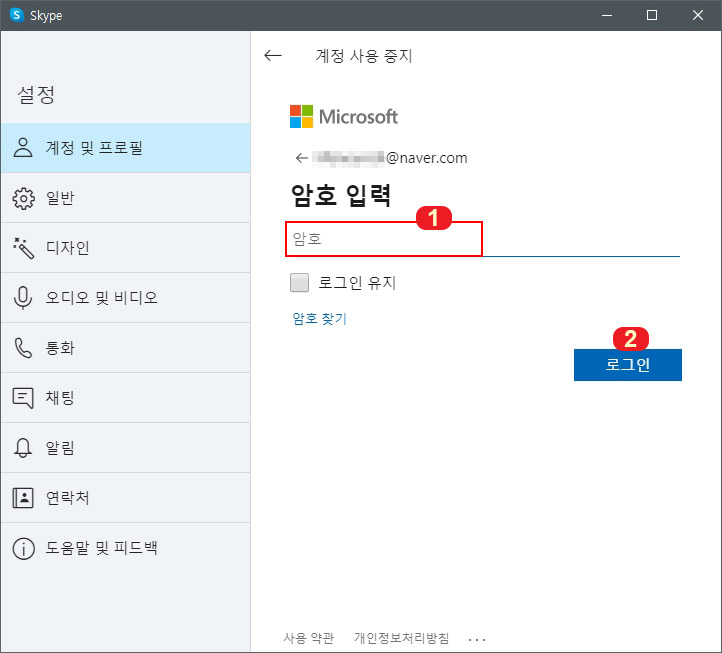This screenshot has width=722, height=653.
Task: Click the phone icon for 통화
Action: click(23, 348)
